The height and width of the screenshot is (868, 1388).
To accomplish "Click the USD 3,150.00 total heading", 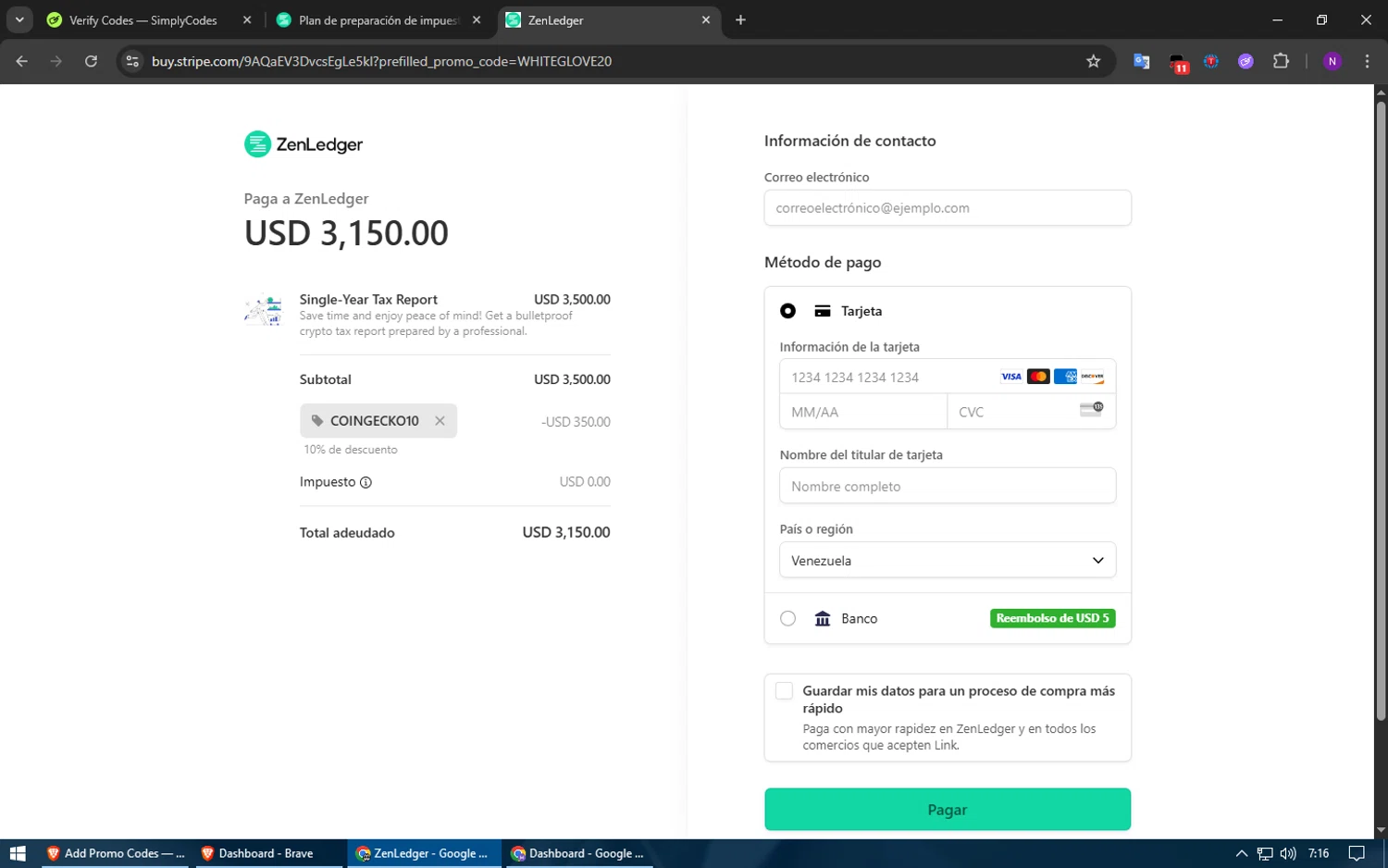I will 346,233.
